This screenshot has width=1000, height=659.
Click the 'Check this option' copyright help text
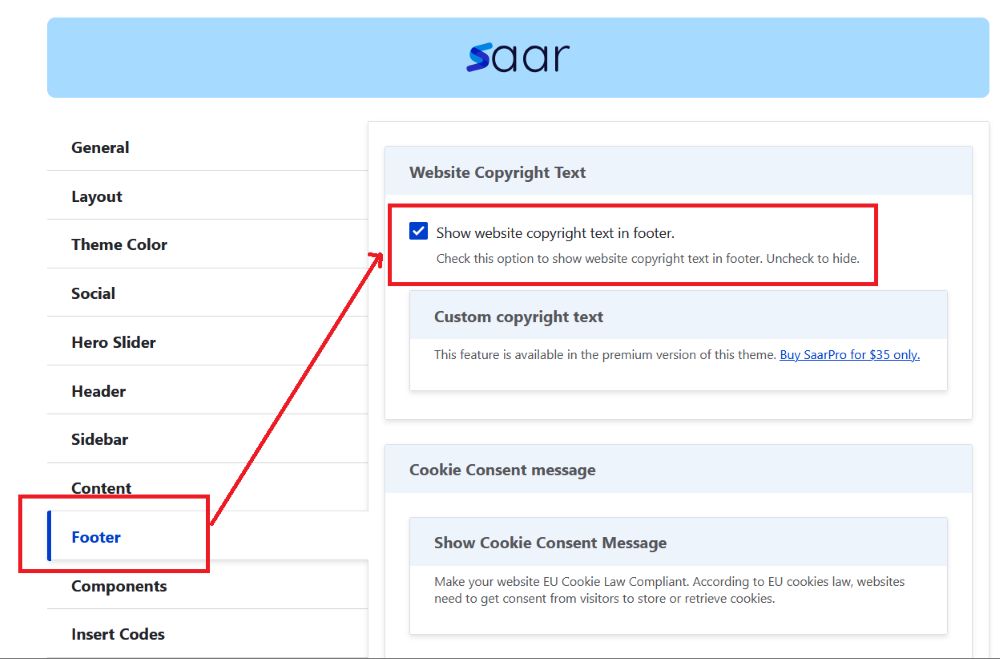[x=647, y=258]
